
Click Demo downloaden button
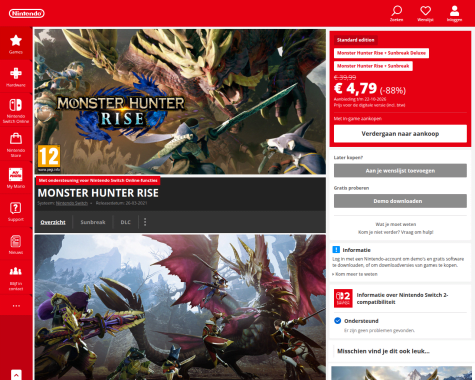(400, 201)
